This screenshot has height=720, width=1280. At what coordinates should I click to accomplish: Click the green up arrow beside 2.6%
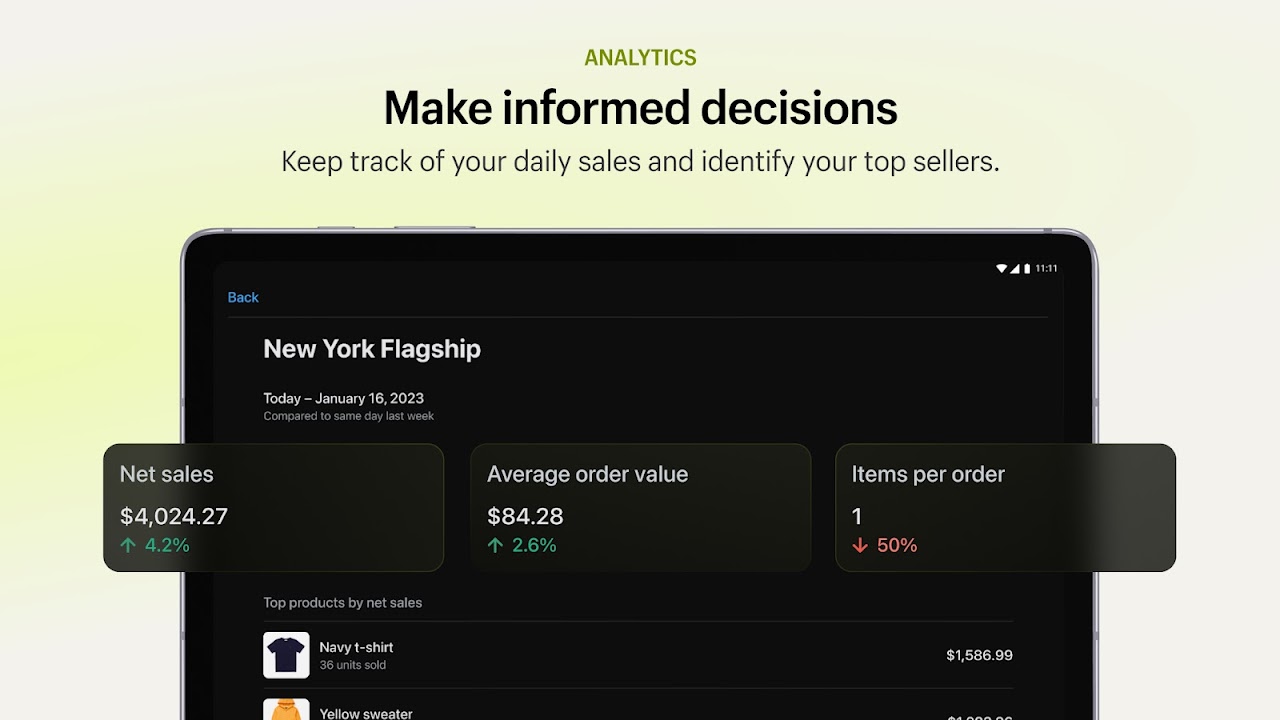tap(495, 545)
